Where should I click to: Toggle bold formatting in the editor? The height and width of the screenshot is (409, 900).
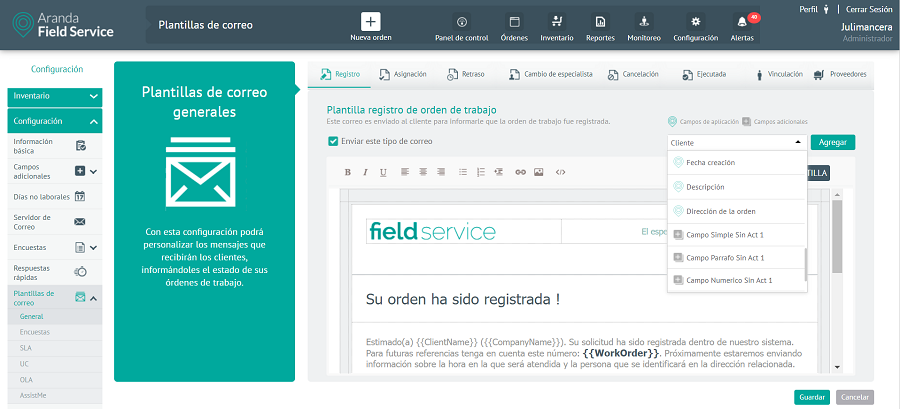[x=347, y=172]
